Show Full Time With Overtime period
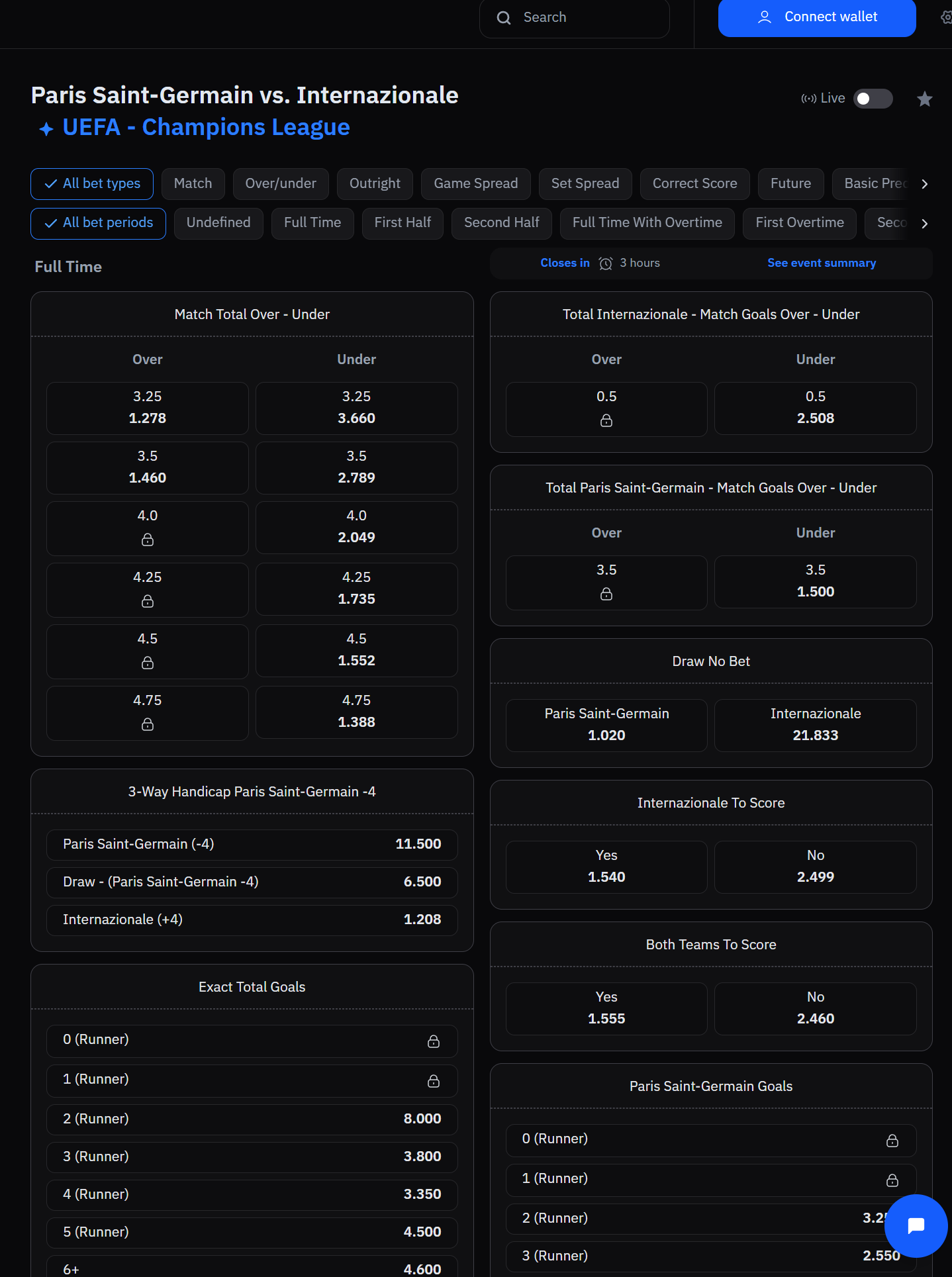The width and height of the screenshot is (952, 1277). point(647,224)
